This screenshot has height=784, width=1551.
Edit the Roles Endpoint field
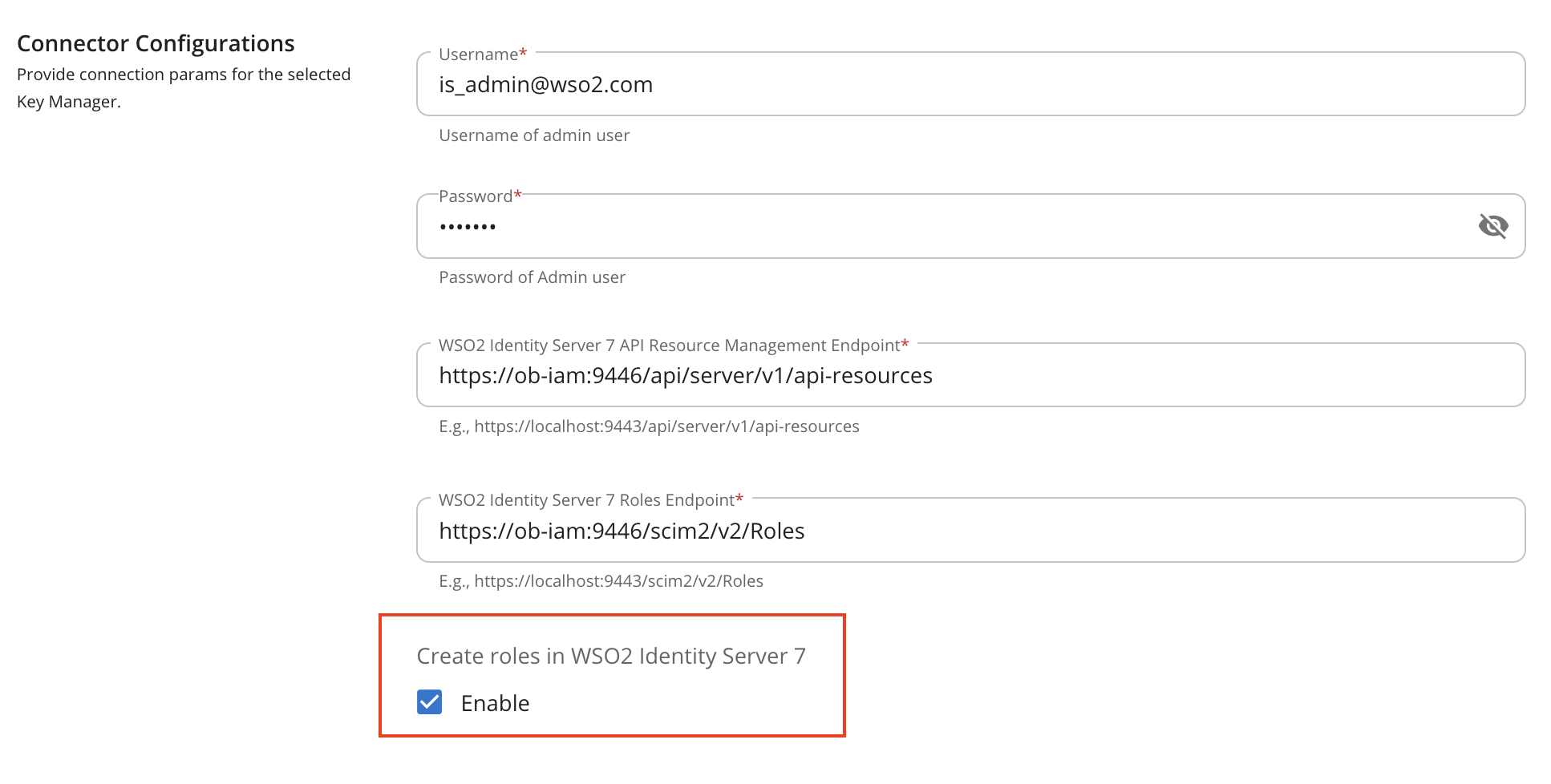point(970,530)
